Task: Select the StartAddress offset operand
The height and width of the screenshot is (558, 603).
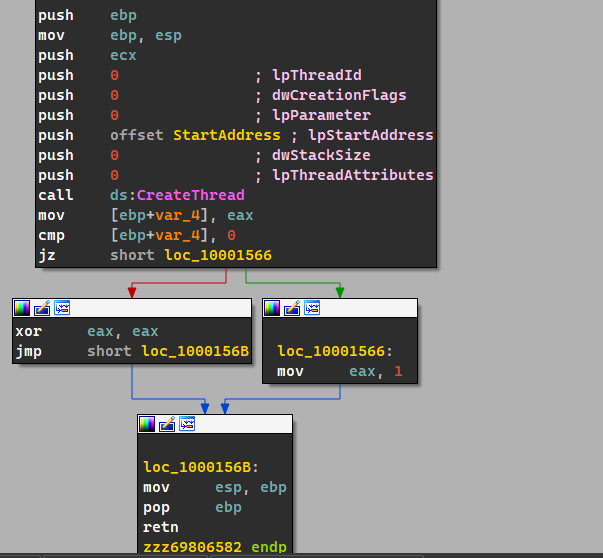Action: (x=227, y=135)
